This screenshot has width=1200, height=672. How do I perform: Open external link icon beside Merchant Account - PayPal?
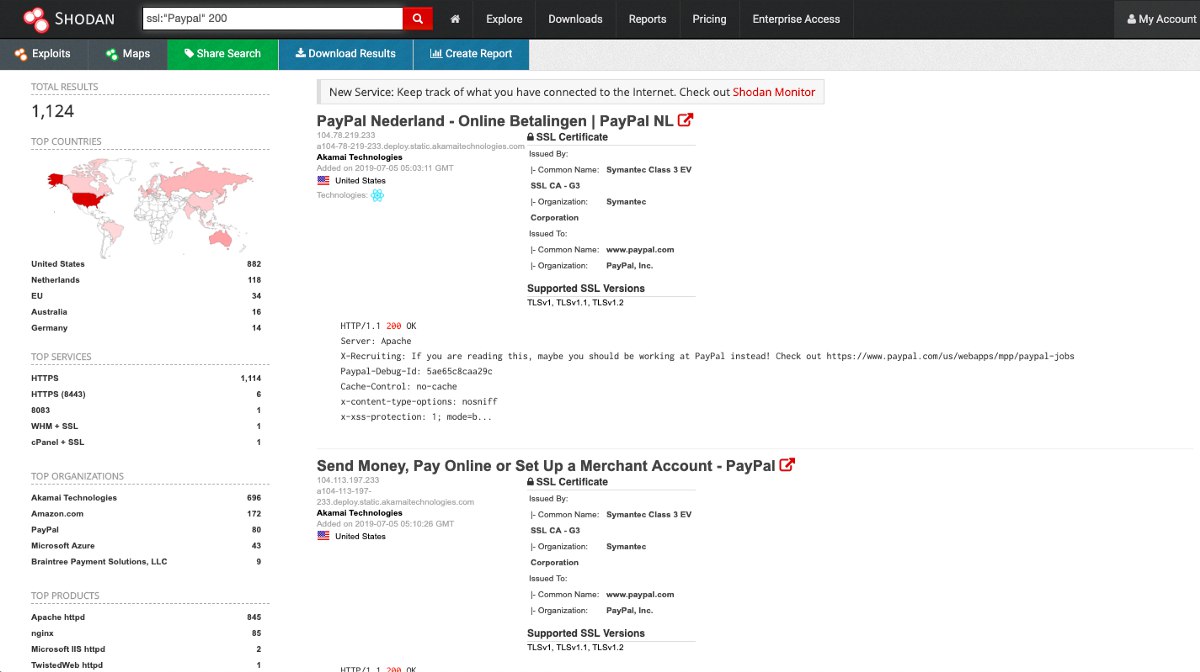click(x=787, y=465)
